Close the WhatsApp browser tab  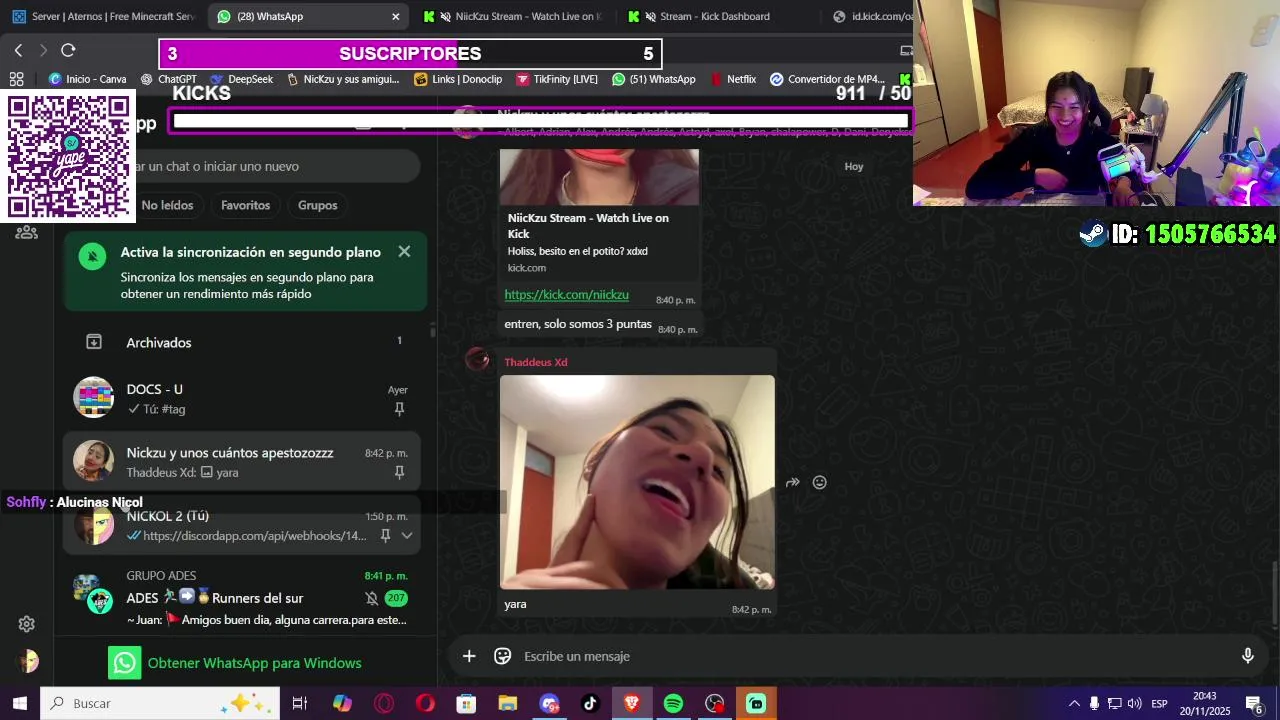(395, 16)
